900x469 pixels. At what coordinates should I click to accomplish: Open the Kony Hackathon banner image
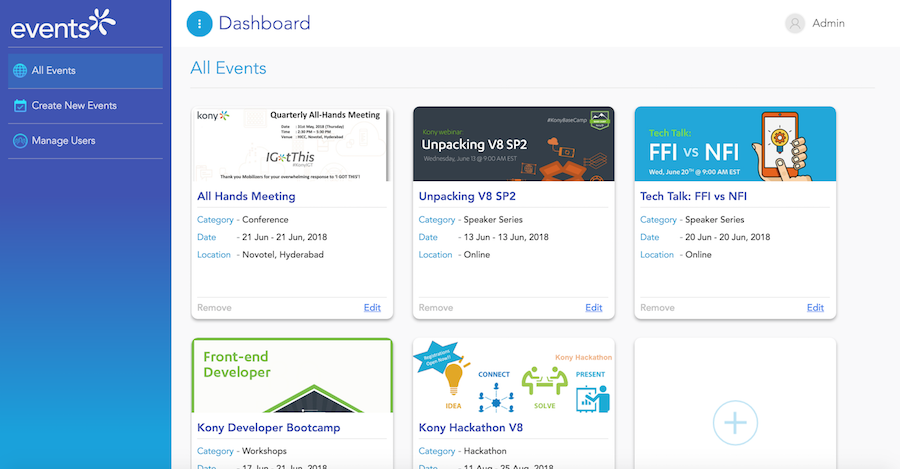coord(514,375)
